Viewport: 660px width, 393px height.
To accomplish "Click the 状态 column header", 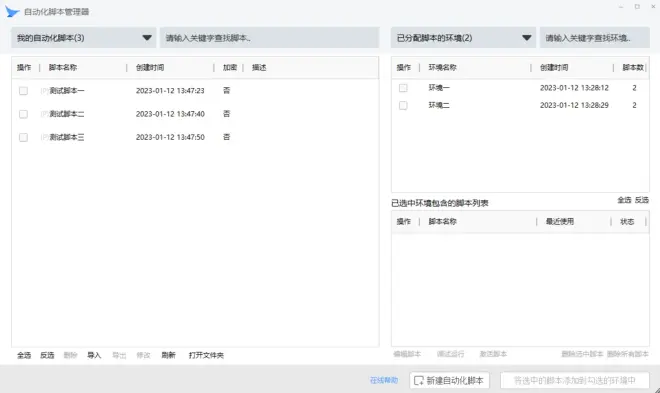I will click(627, 221).
